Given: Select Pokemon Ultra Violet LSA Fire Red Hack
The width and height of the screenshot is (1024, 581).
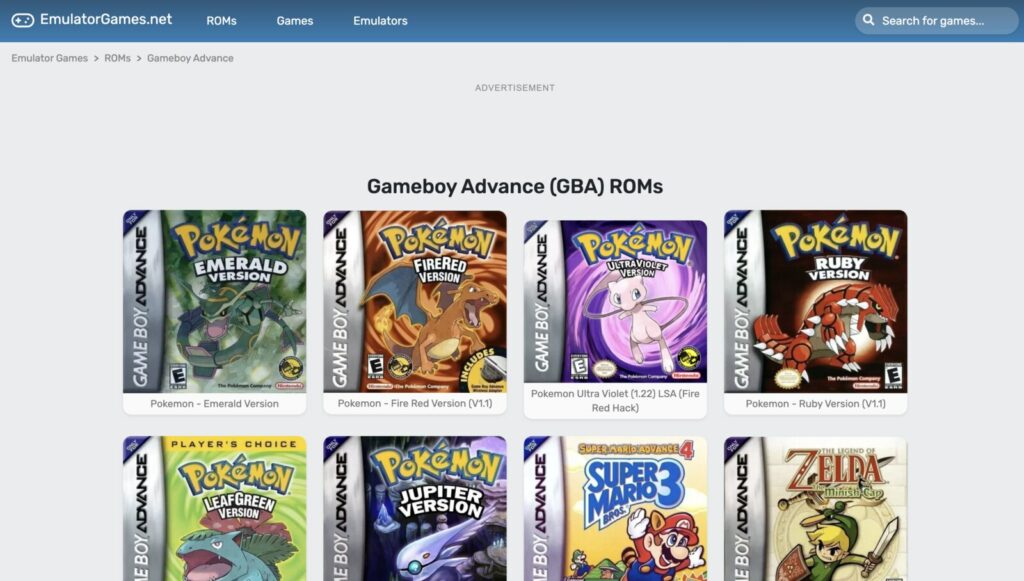Looking at the screenshot, I should tap(615, 295).
